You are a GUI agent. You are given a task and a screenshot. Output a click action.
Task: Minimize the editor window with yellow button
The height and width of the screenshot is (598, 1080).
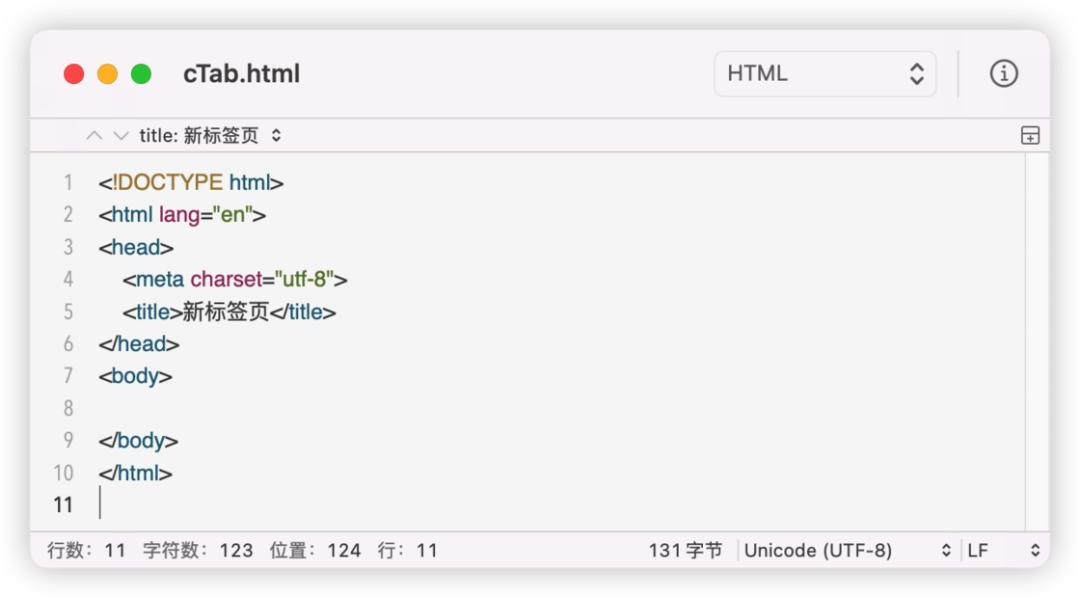point(107,74)
